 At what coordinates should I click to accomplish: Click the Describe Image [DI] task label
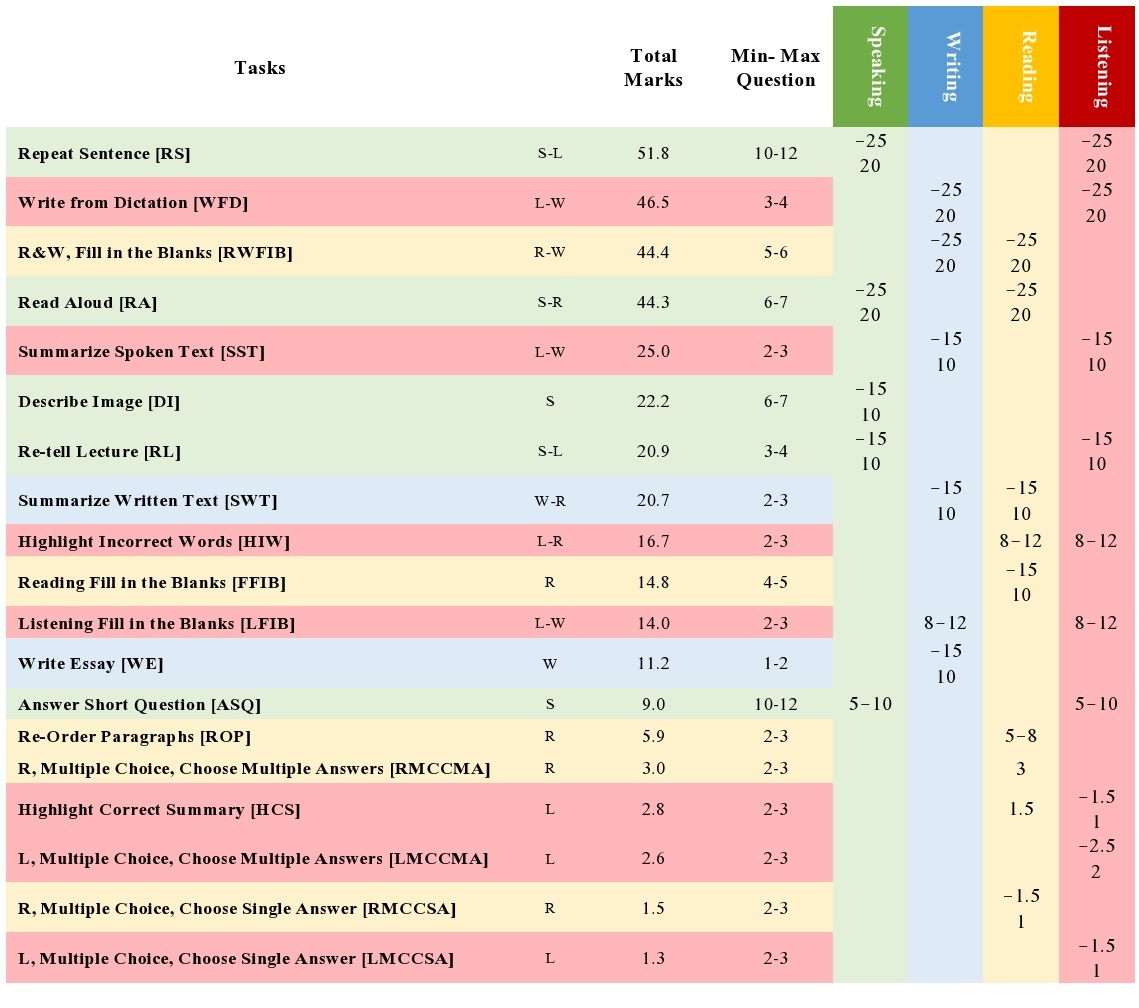point(99,402)
